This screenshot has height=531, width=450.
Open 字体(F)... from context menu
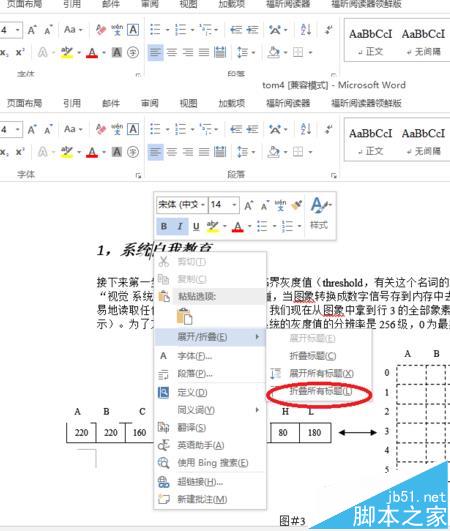coord(209,356)
